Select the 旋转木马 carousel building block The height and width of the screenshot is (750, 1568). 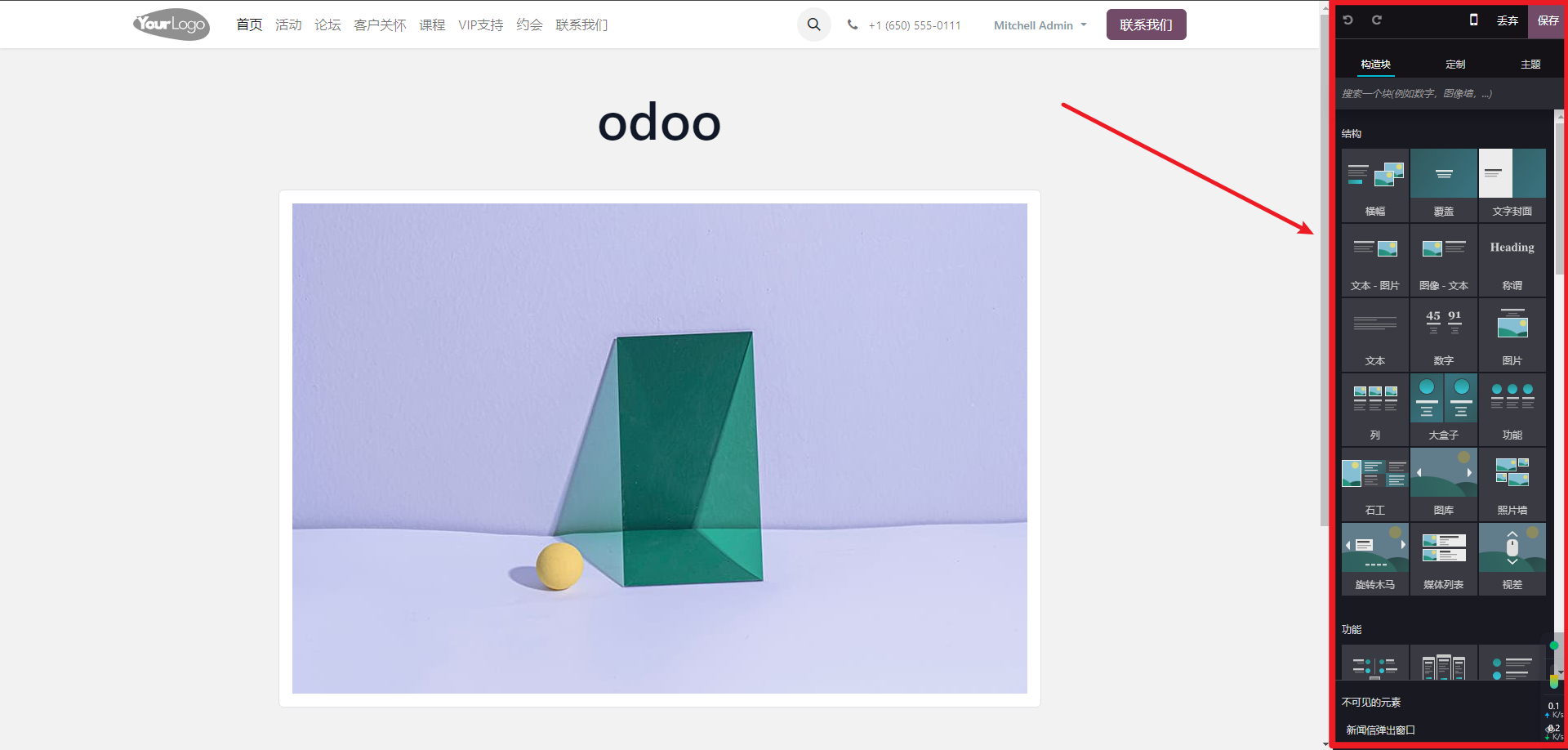tap(1375, 559)
